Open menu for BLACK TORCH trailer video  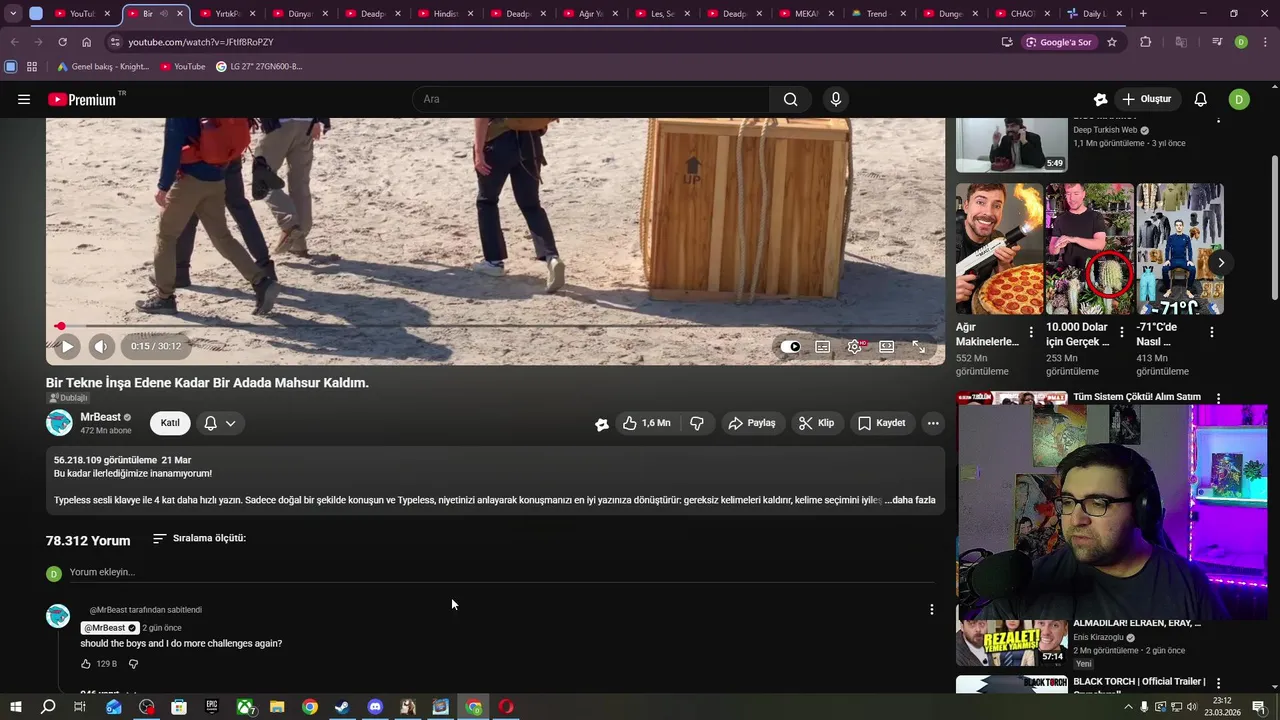1218,683
